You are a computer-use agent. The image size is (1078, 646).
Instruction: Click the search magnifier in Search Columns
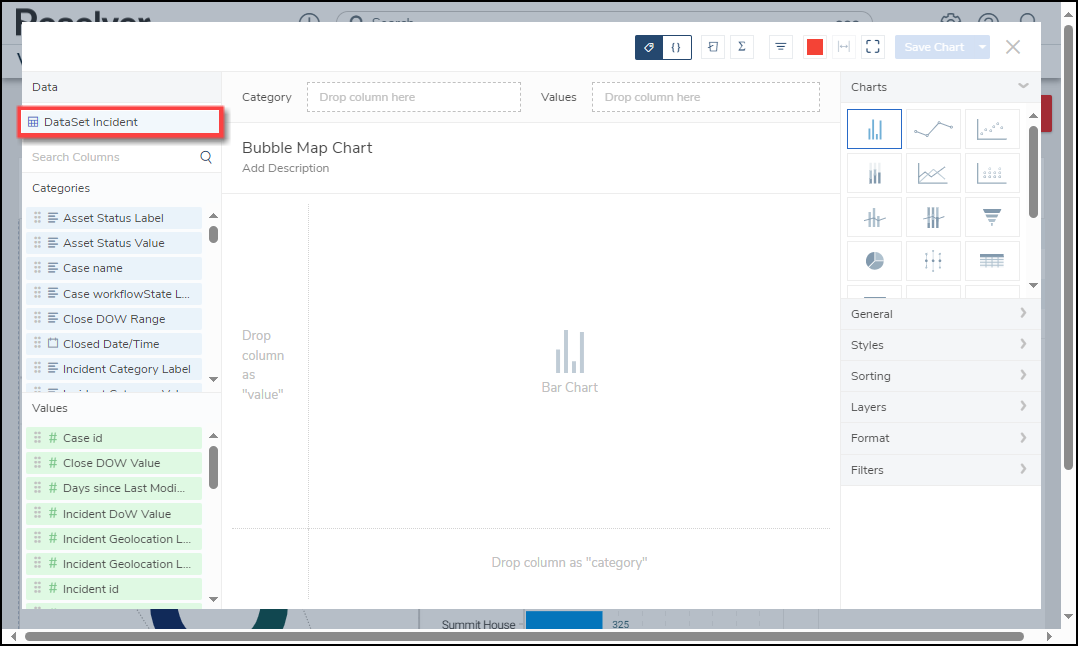pyautogui.click(x=206, y=157)
